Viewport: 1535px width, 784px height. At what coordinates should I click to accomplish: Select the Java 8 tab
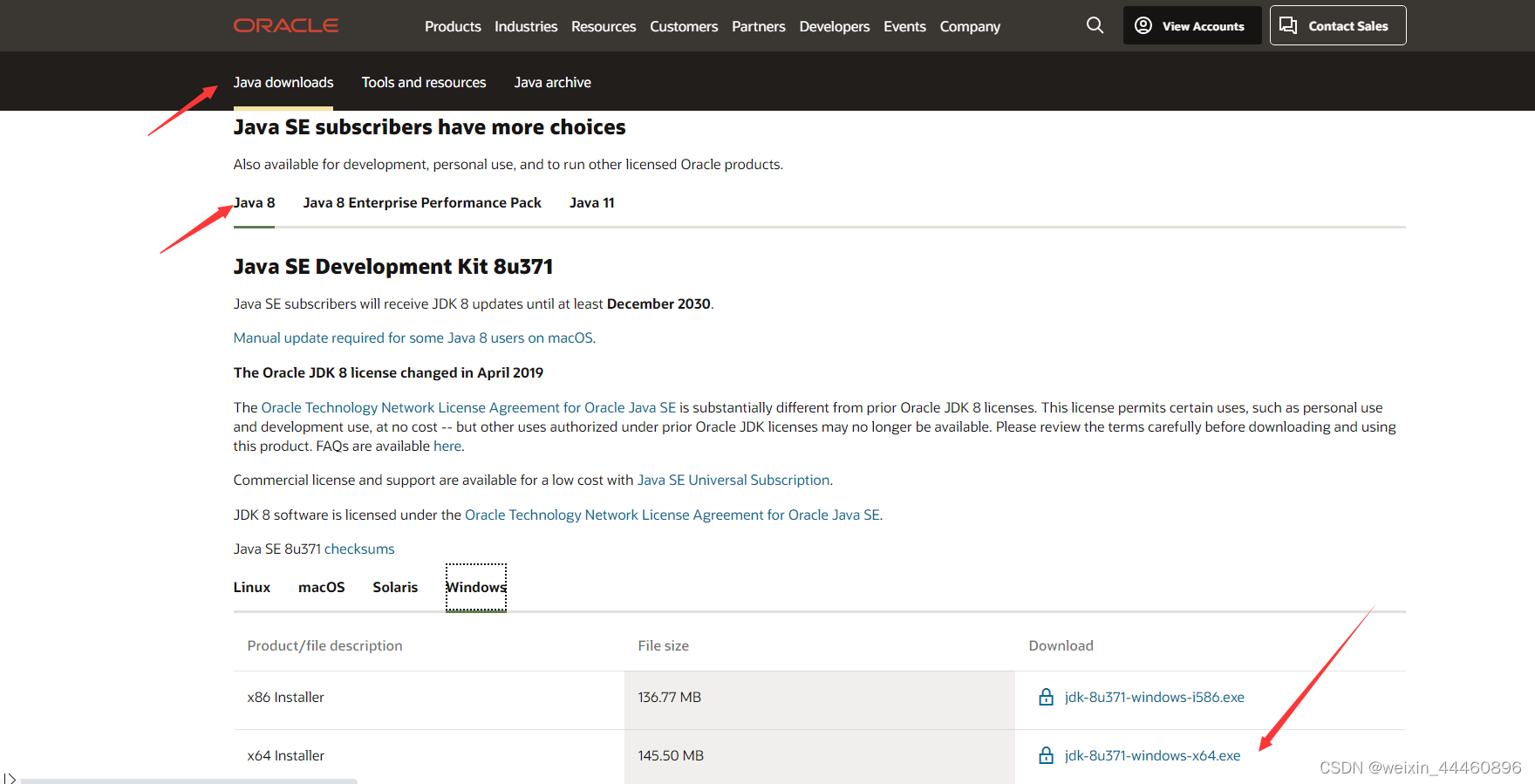coord(254,202)
